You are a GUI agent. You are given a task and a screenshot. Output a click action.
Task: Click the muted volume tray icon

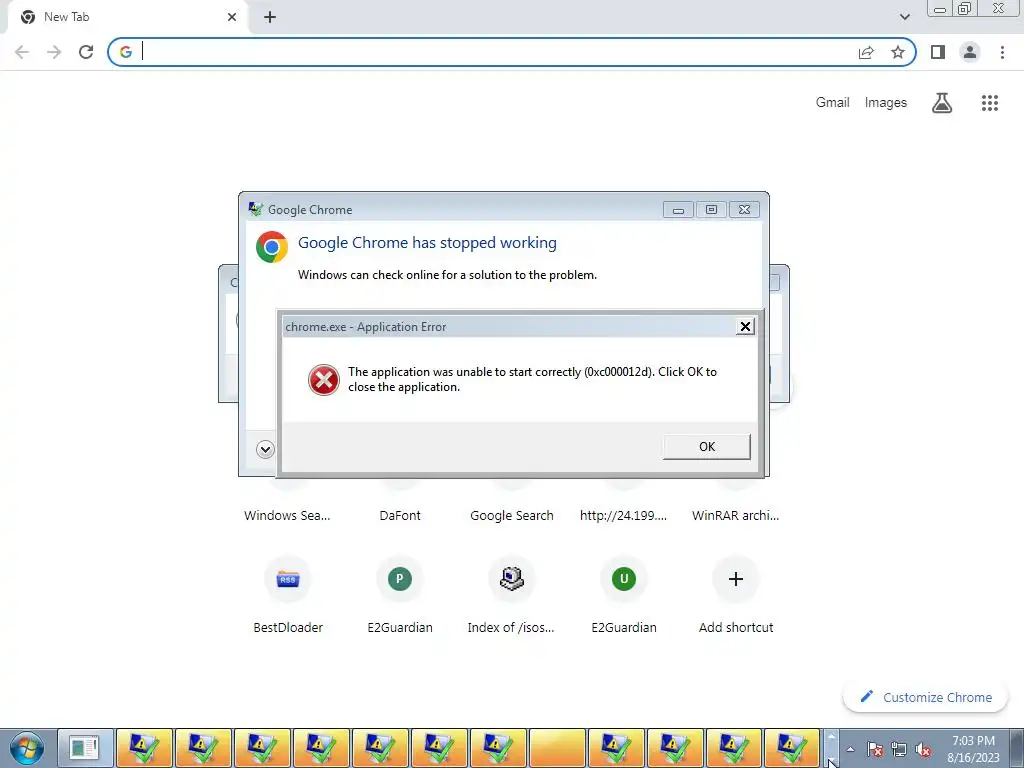click(x=923, y=749)
